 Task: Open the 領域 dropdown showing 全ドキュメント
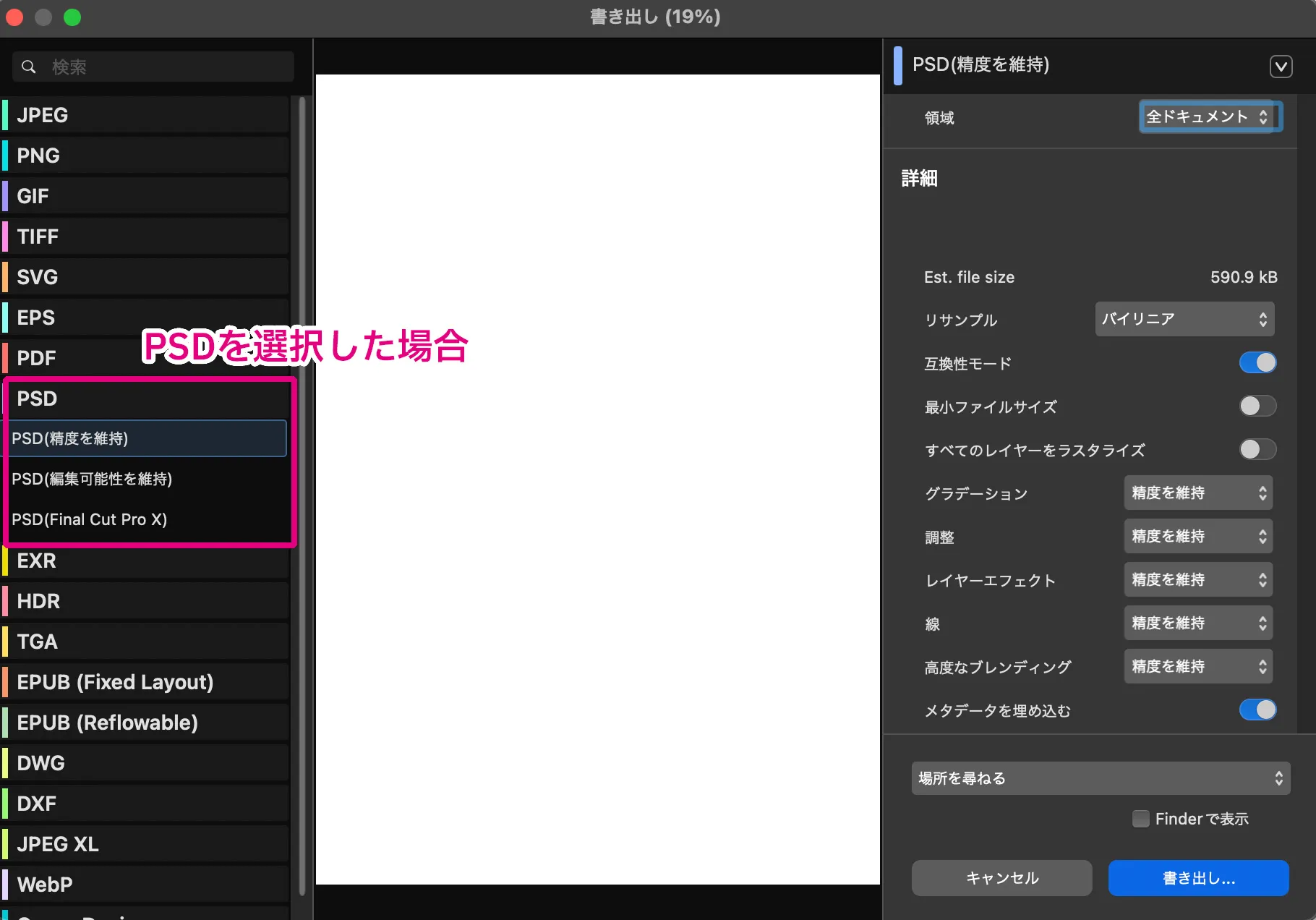(x=1208, y=116)
